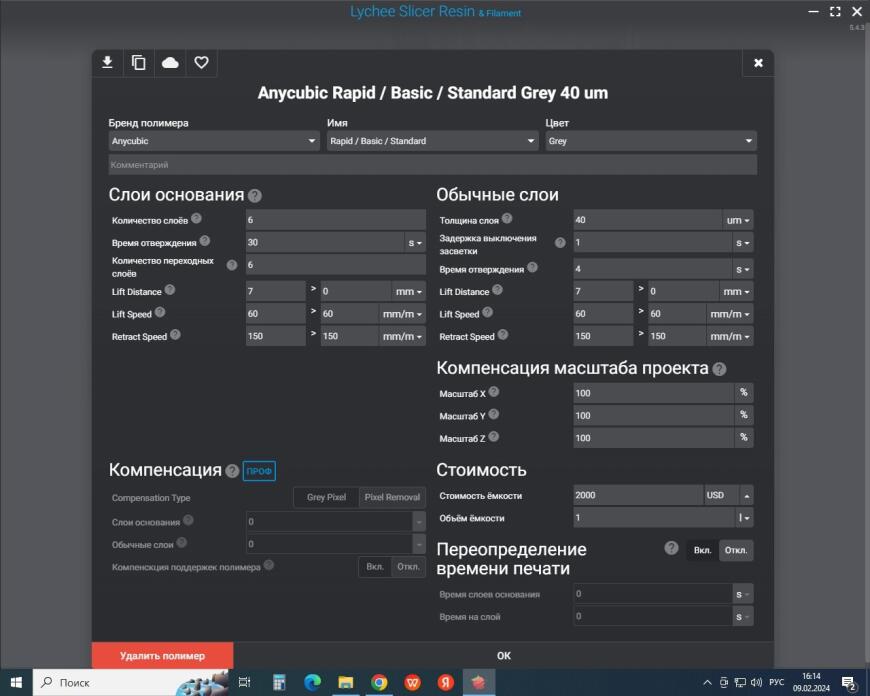Open Windows Start menu

click(16, 682)
